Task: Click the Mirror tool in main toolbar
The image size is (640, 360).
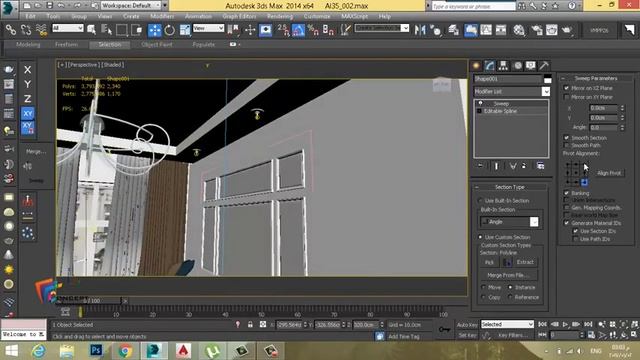Action: tap(420, 30)
